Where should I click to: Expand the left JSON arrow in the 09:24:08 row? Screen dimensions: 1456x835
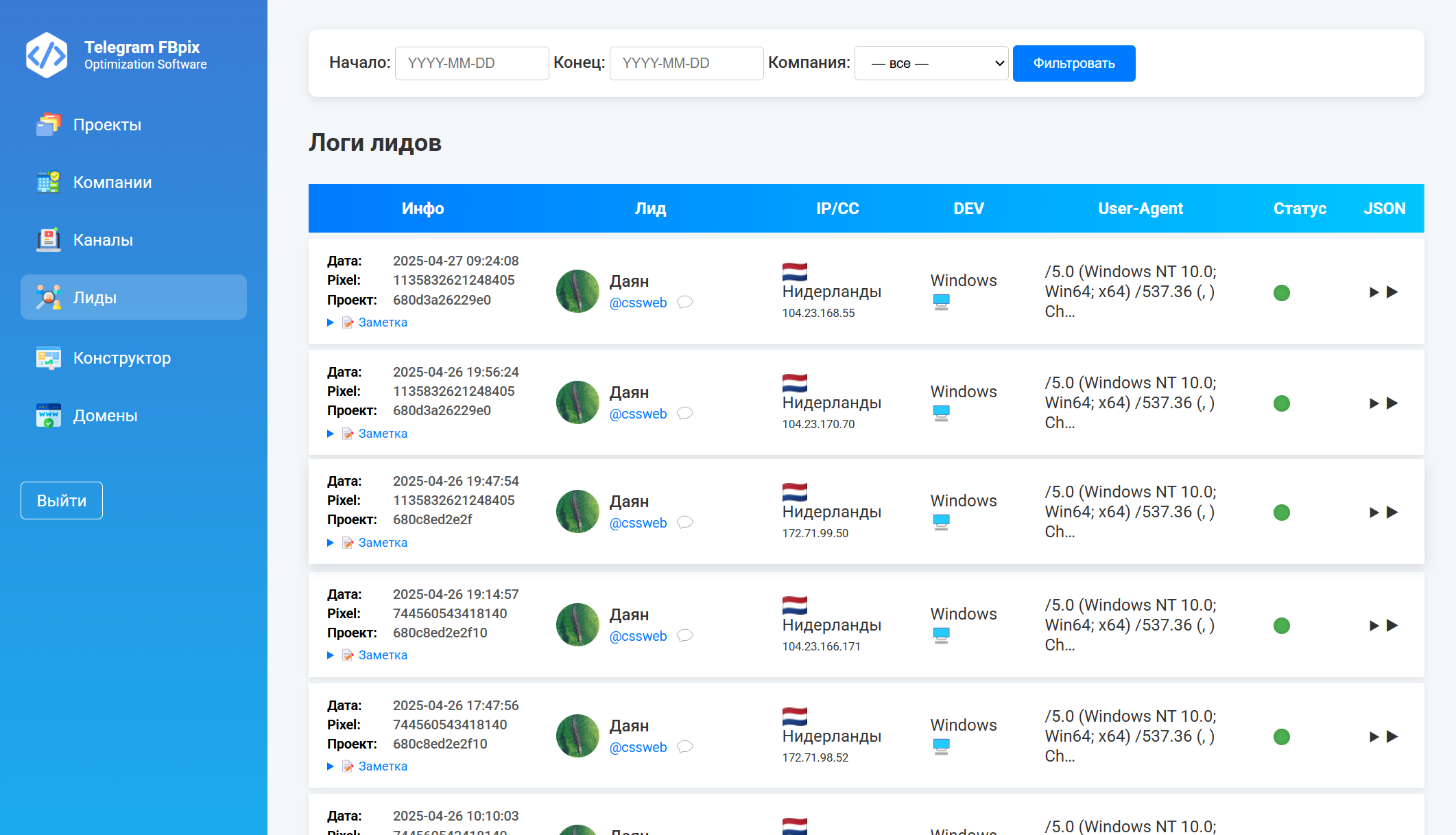point(1374,292)
